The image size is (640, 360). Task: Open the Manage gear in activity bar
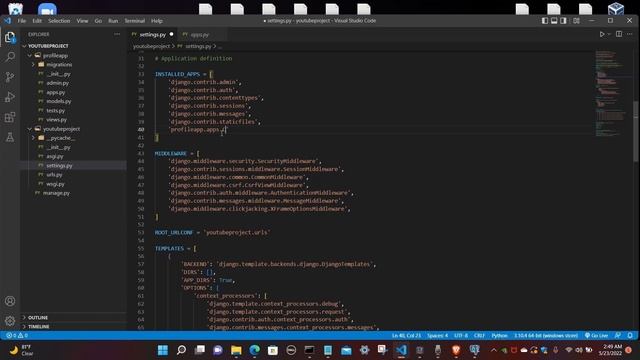tap(10, 321)
